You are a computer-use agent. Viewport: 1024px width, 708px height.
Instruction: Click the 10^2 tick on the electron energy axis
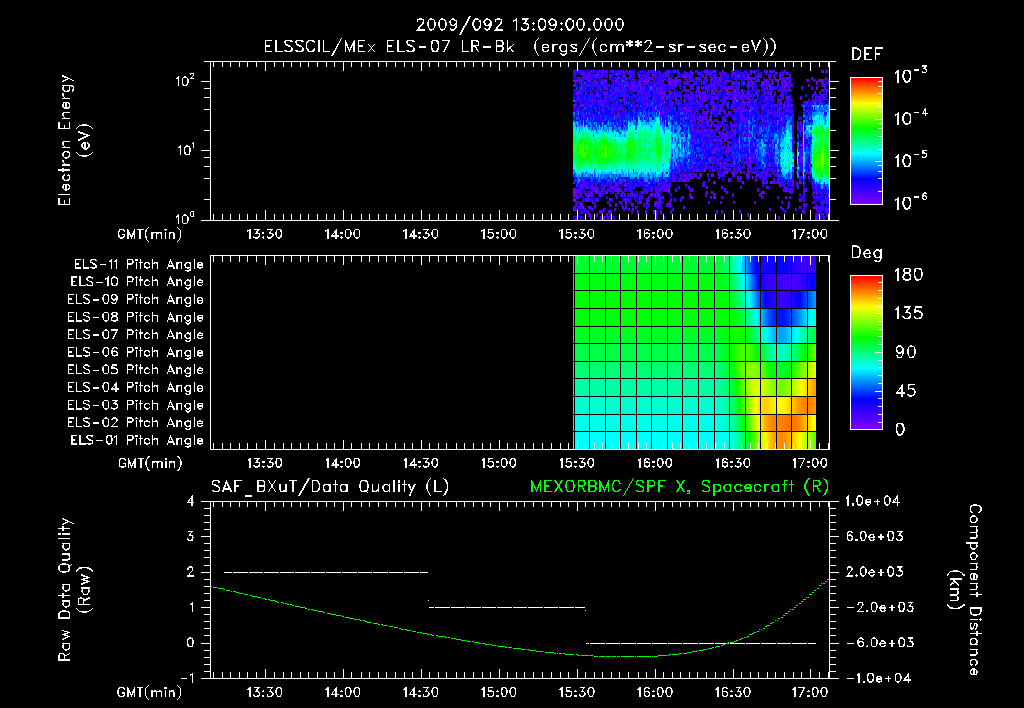tap(185, 81)
